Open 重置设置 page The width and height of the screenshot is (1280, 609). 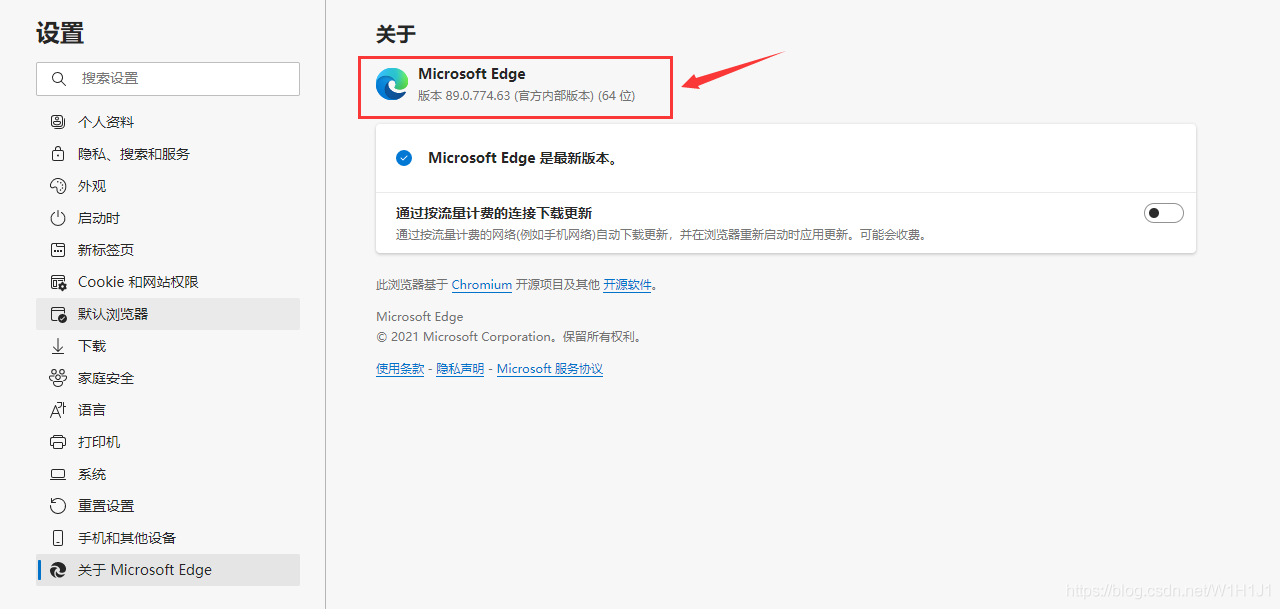point(168,506)
